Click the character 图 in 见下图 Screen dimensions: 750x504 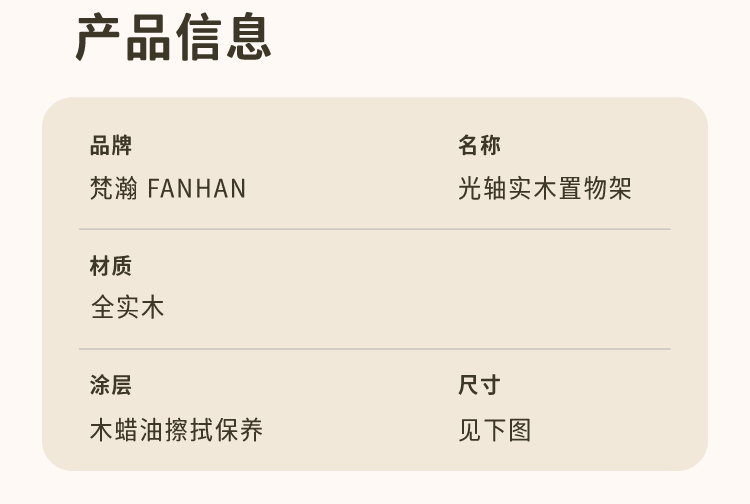click(x=520, y=429)
